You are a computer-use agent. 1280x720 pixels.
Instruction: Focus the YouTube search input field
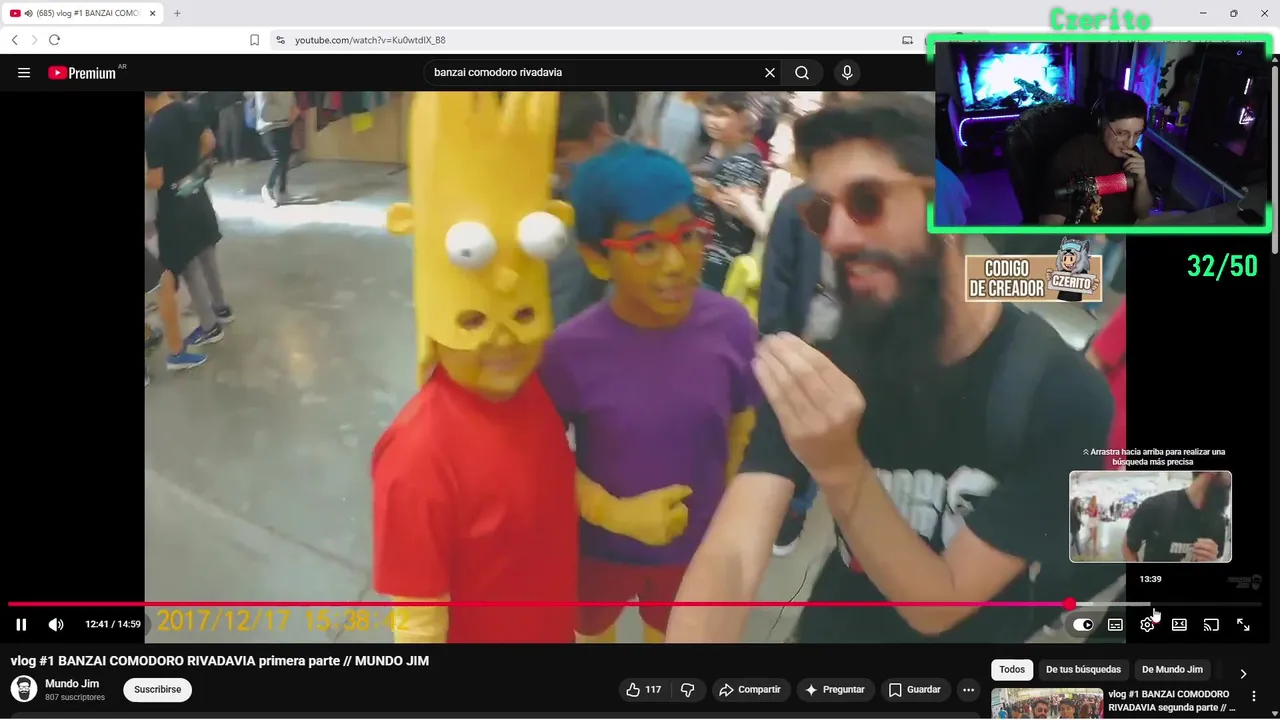[x=595, y=73]
